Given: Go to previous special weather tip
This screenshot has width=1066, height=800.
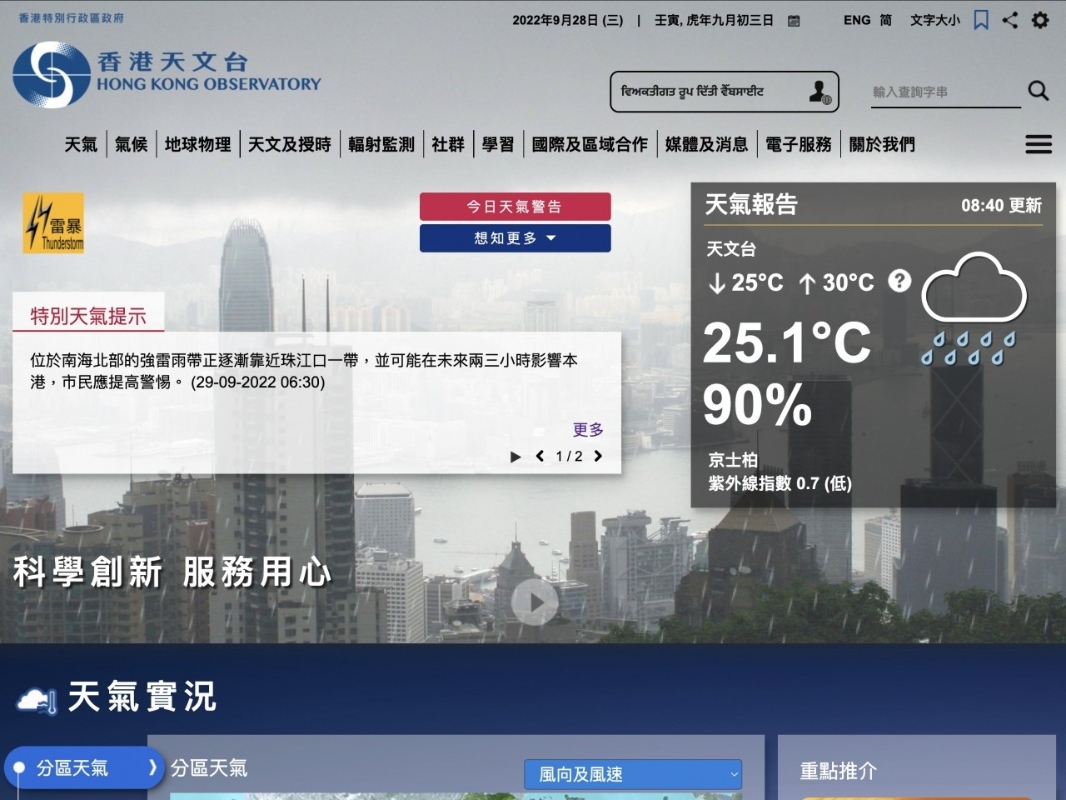Looking at the screenshot, I should [540, 457].
